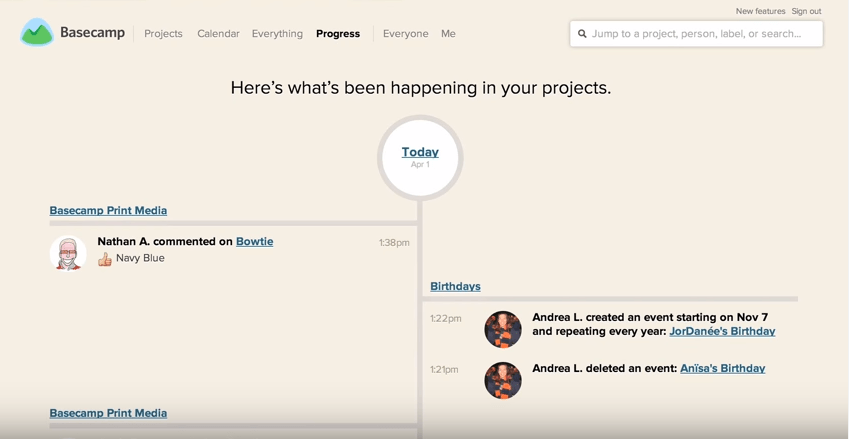The height and width of the screenshot is (439, 849).
Task: Click 'Andrea L. deleted an event' text
Action: [605, 368]
